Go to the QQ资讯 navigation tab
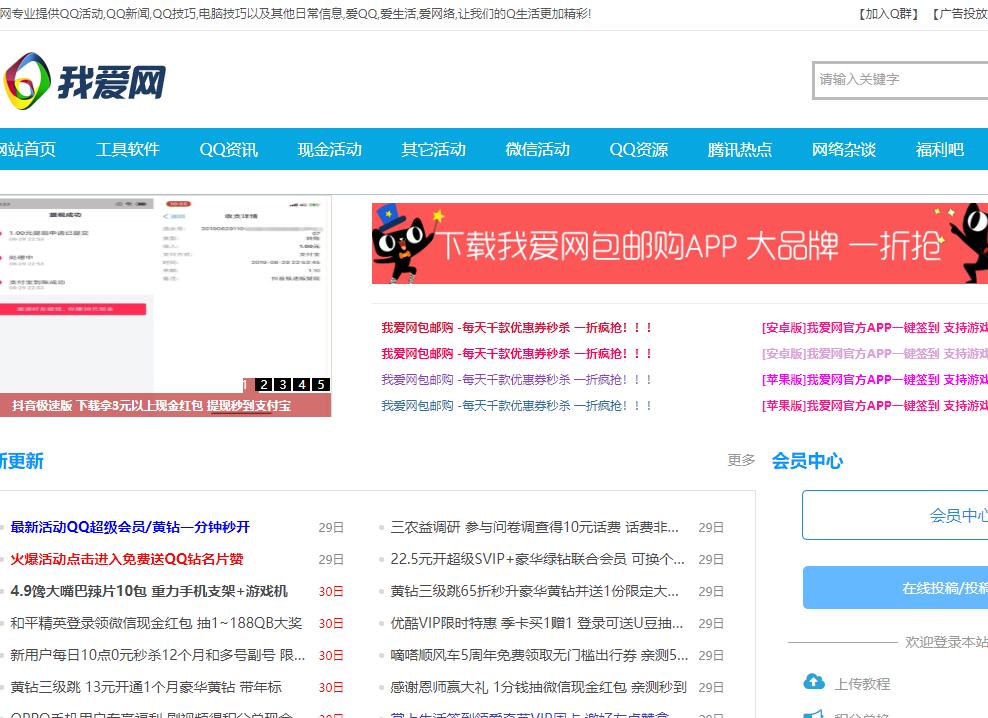Screen dimensions: 988x718 pyautogui.click(x=228, y=149)
